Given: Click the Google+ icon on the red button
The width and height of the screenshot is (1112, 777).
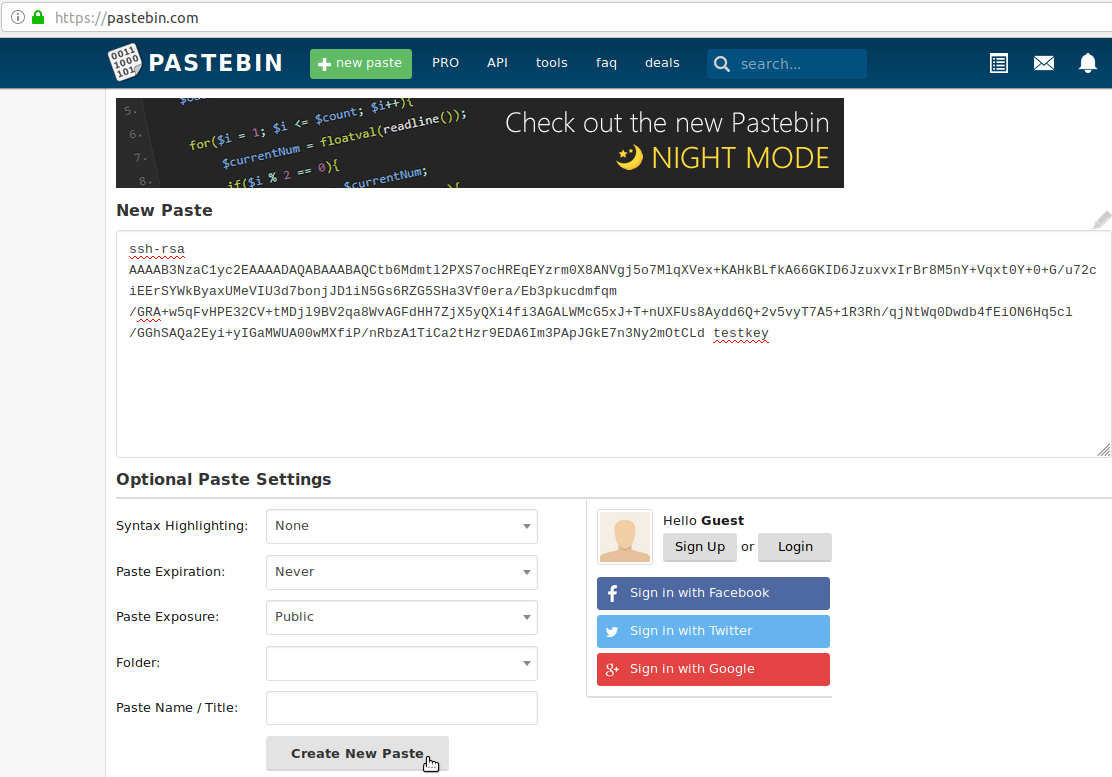Looking at the screenshot, I should 612,668.
